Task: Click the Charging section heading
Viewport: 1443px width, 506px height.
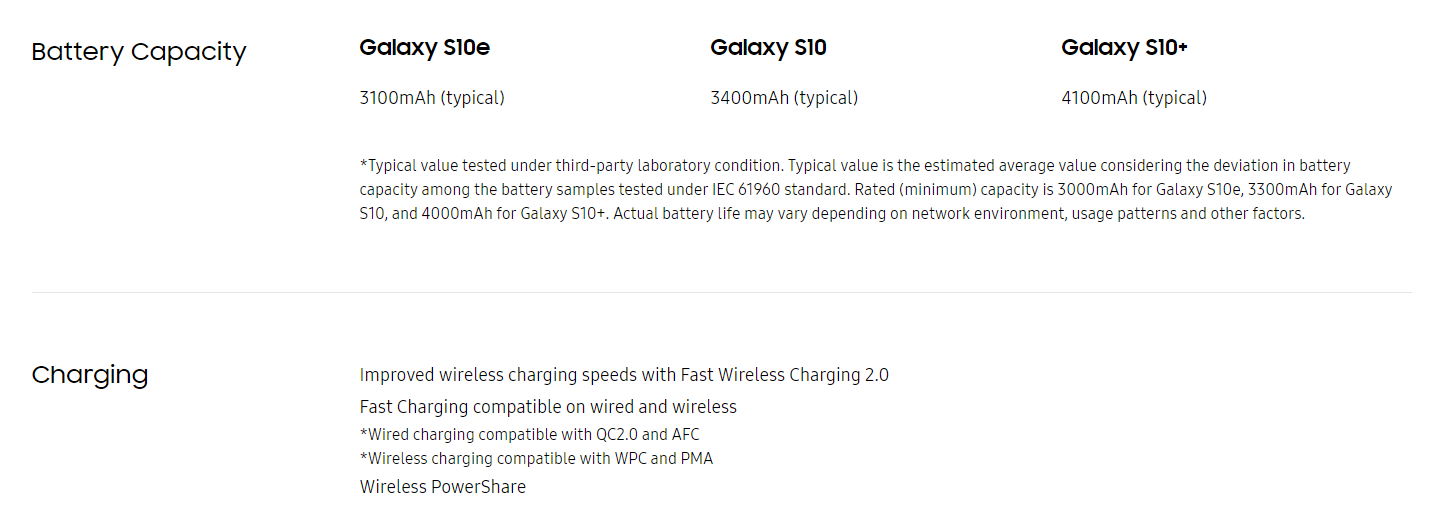Action: tap(89, 375)
